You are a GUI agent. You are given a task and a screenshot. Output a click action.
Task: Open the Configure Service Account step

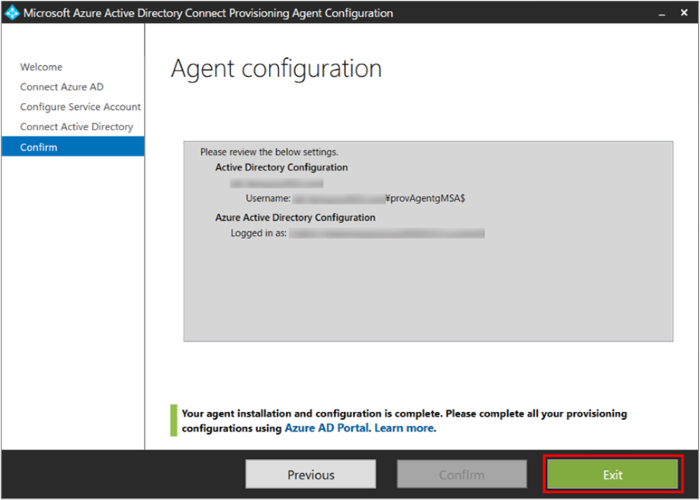pyautogui.click(x=80, y=107)
